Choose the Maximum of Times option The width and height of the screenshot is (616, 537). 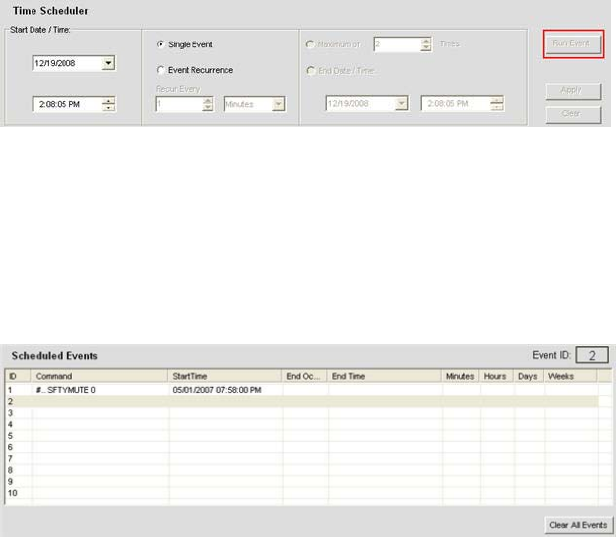pos(309,45)
